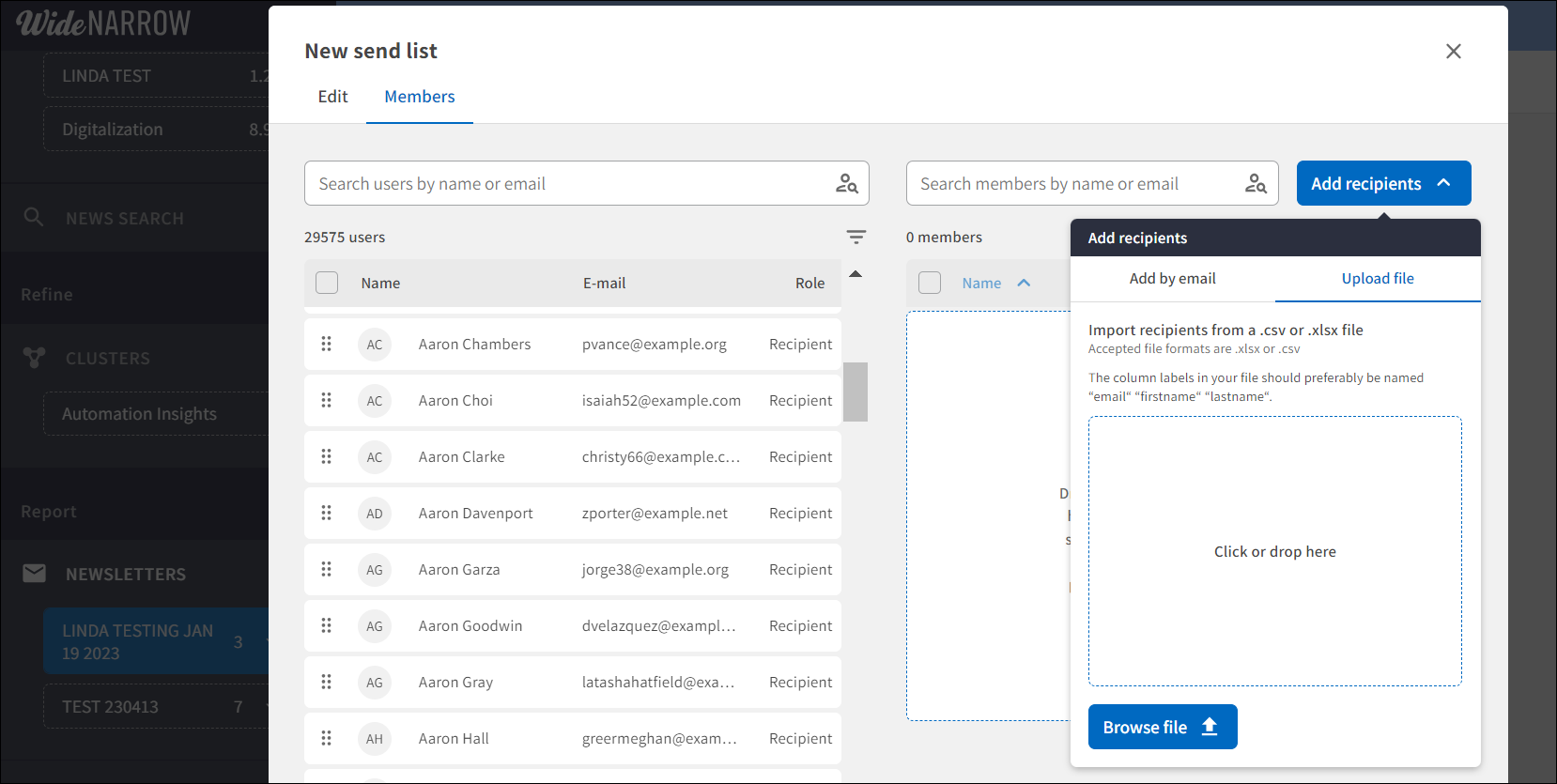Tick the select-all users checkbox
The image size is (1557, 784).
(x=327, y=283)
